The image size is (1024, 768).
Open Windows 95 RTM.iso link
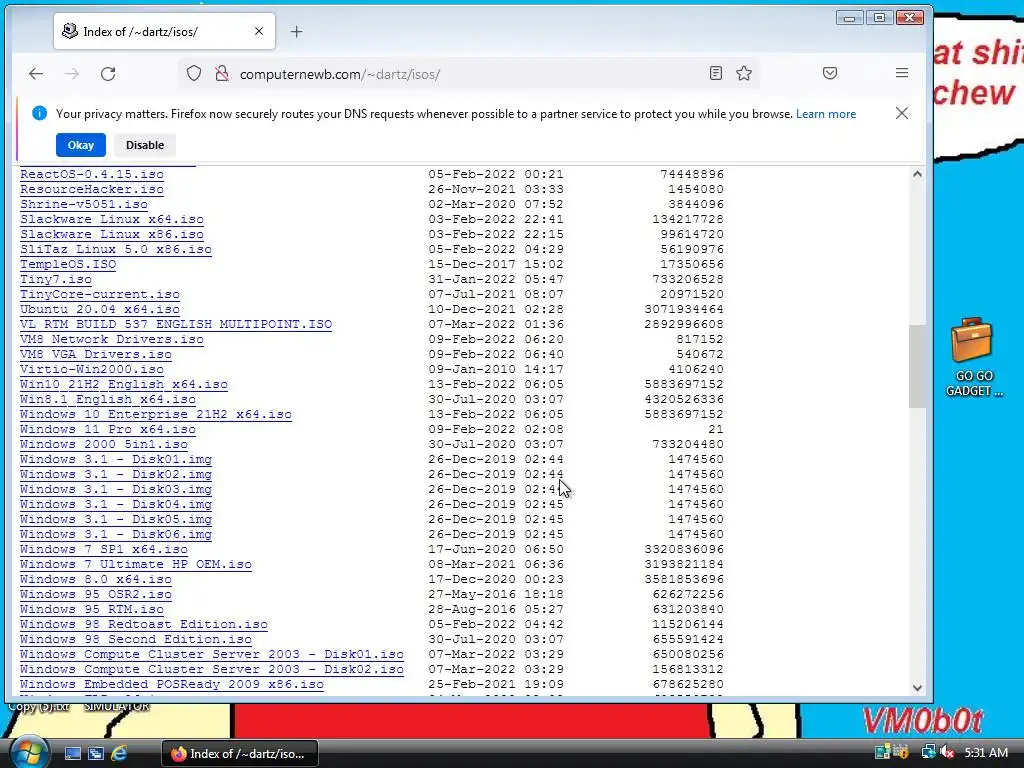pos(92,610)
